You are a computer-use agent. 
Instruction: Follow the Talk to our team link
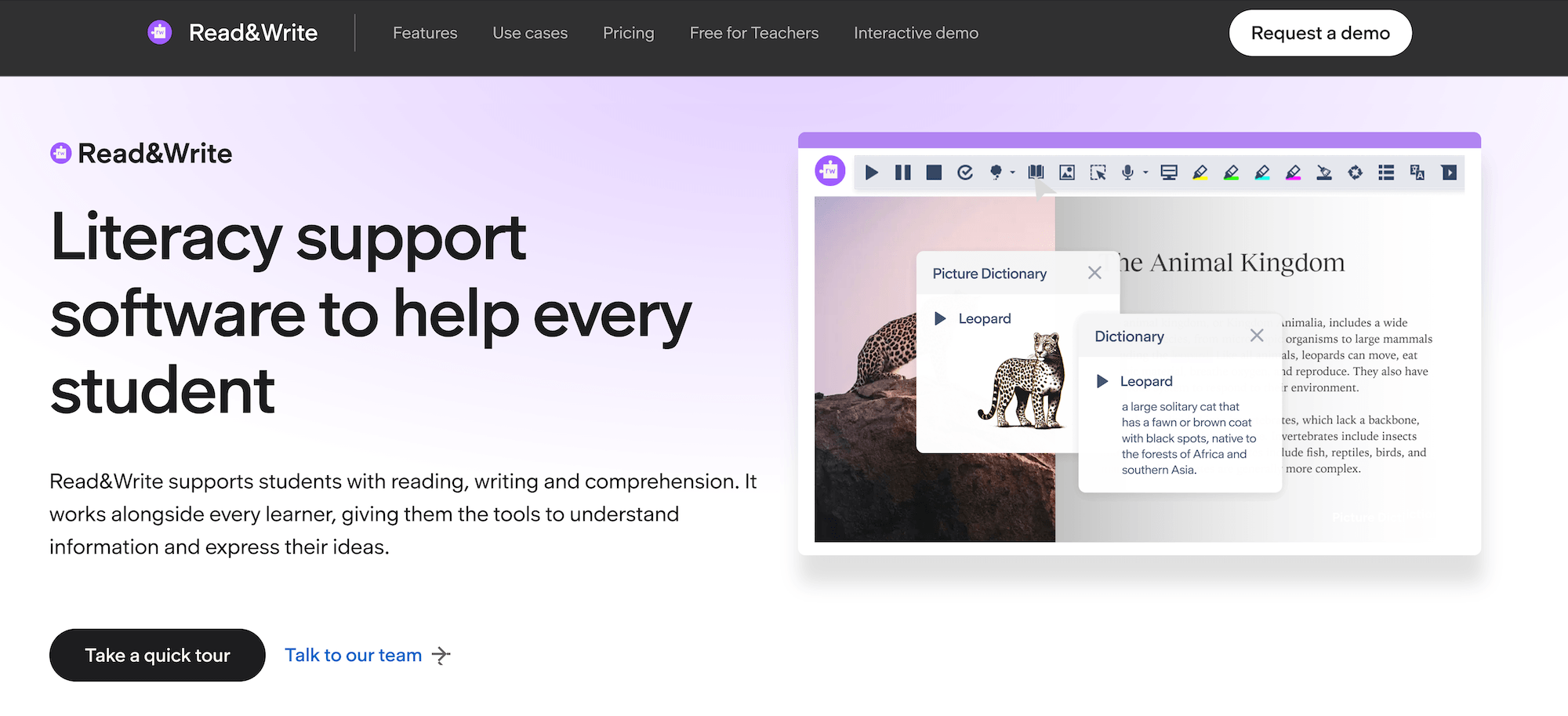pos(353,655)
